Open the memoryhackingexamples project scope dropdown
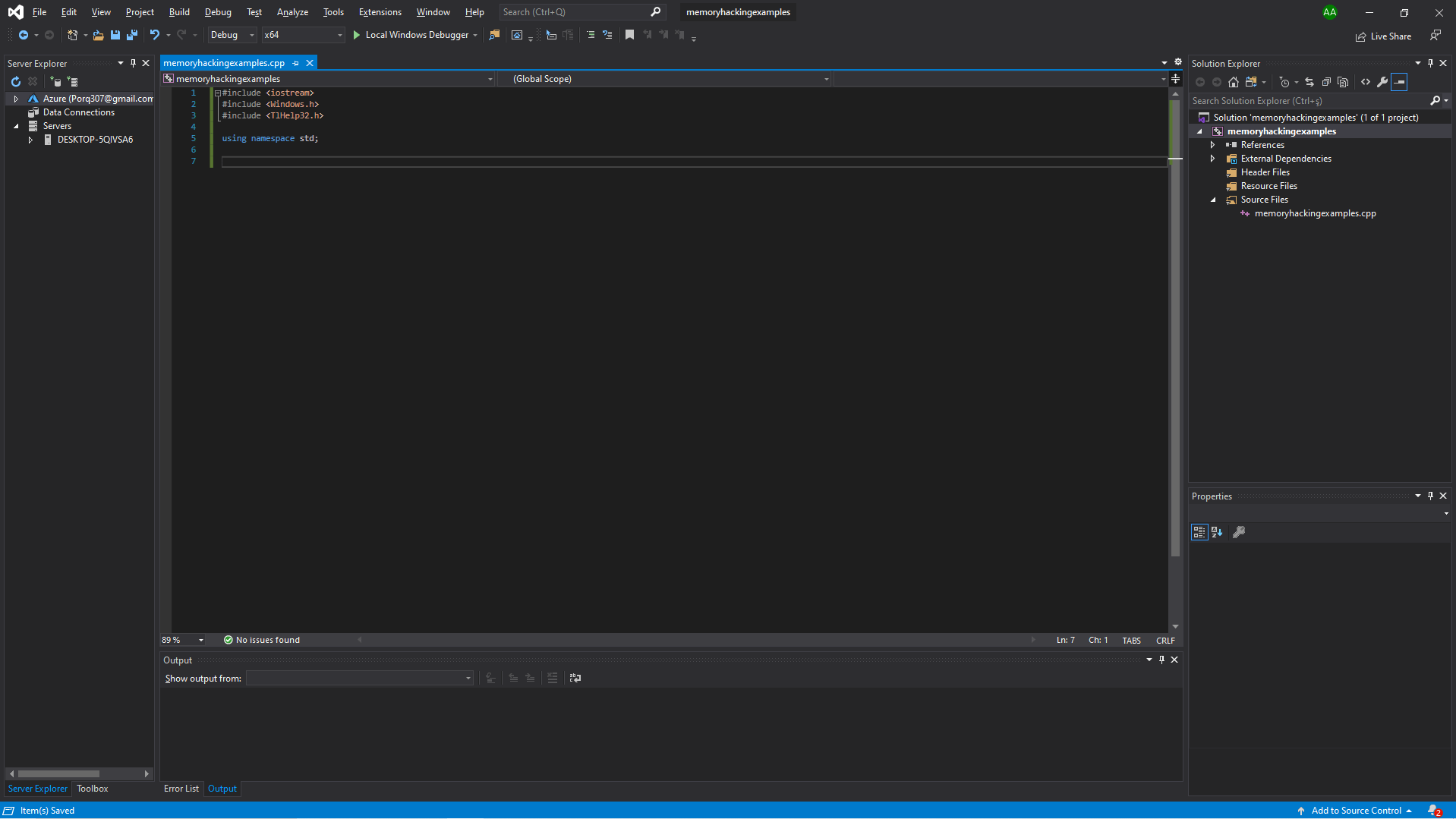The image size is (1456, 819). [x=328, y=79]
